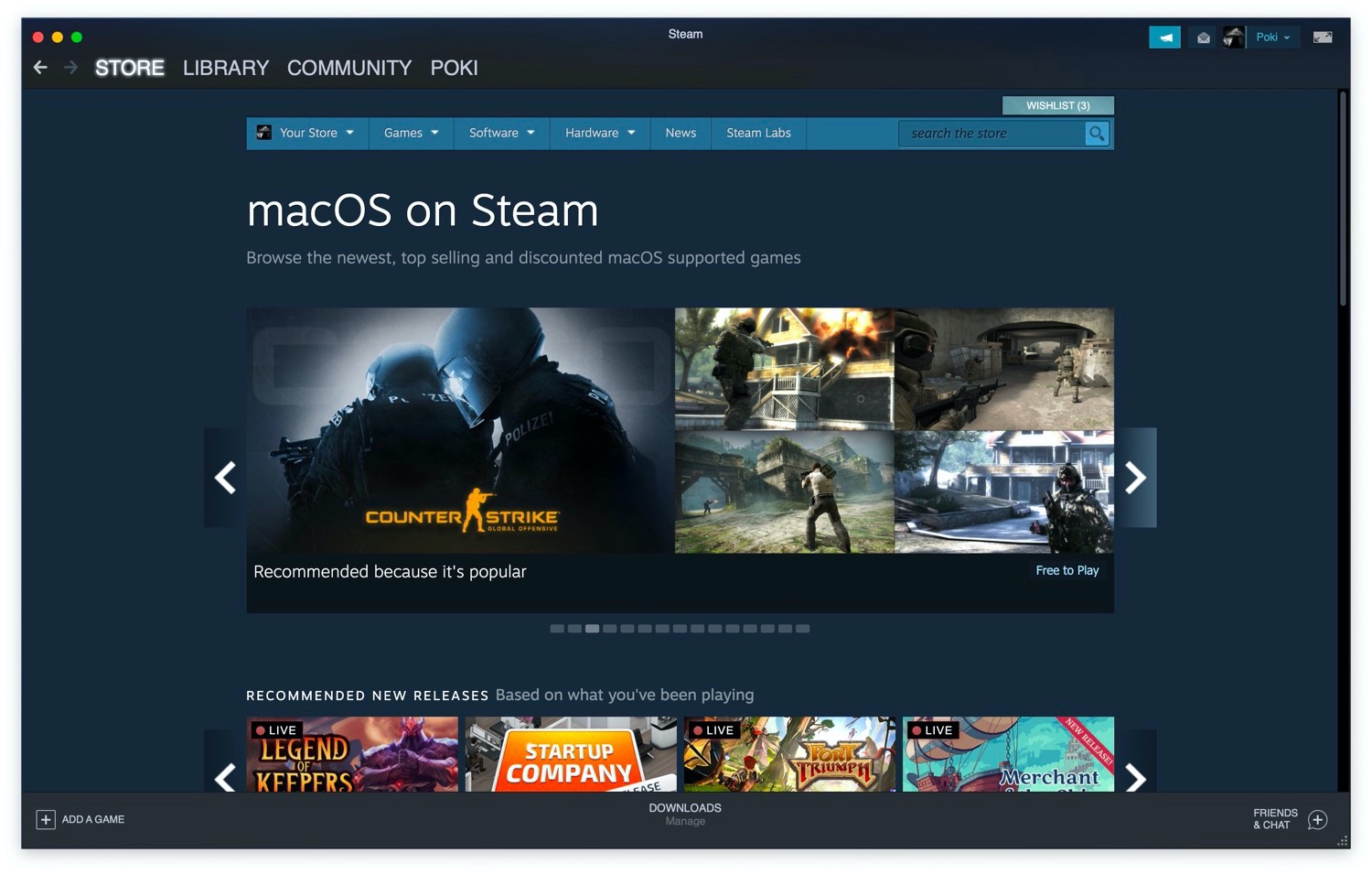Screen dimensions: 1372x874
Task: Click the profile avatar beside Poki
Action: point(1234,38)
